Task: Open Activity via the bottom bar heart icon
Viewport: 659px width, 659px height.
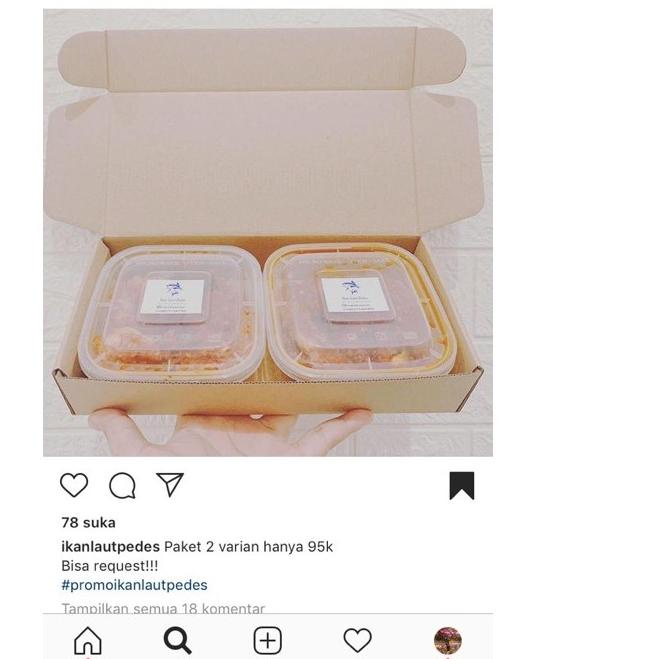Action: pos(357,640)
